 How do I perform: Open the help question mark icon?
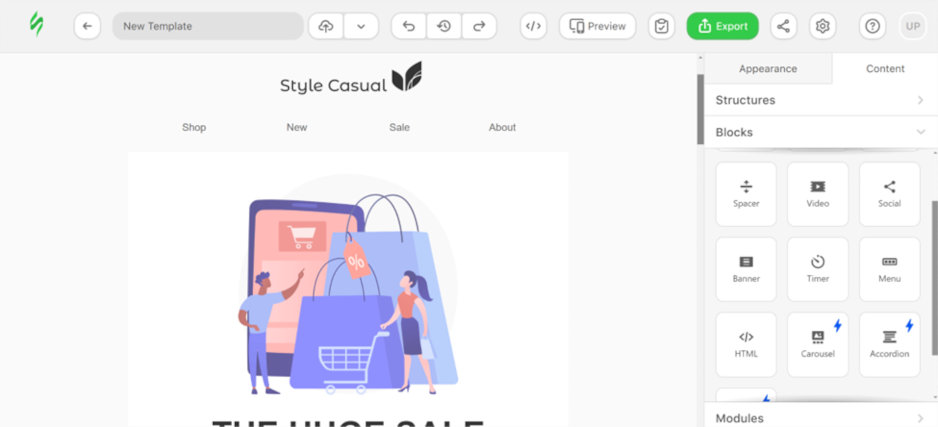(872, 26)
